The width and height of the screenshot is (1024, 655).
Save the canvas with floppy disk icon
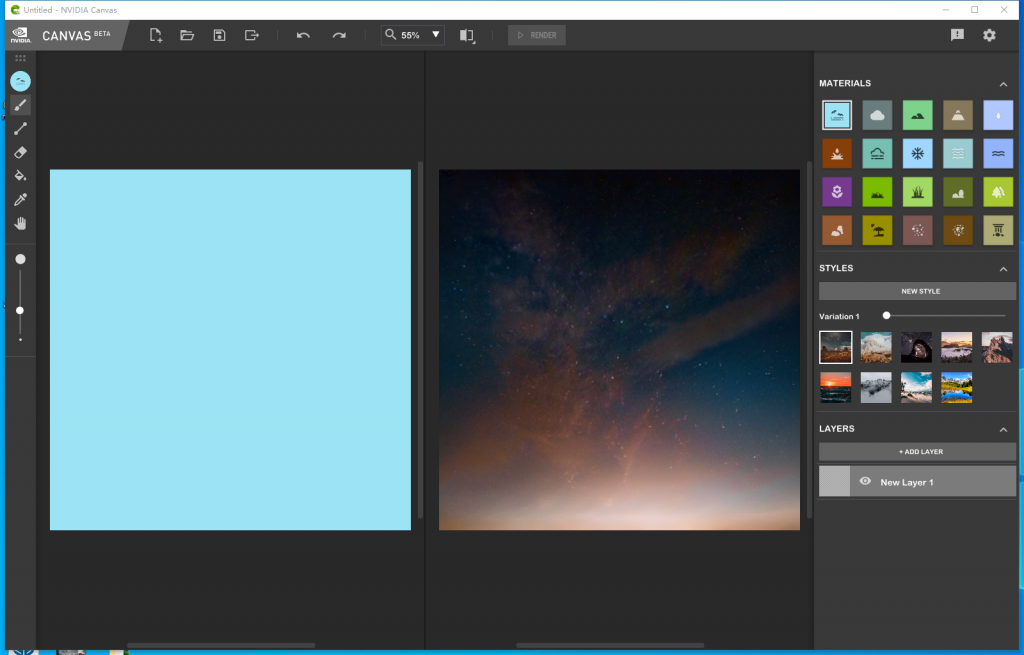coord(219,35)
